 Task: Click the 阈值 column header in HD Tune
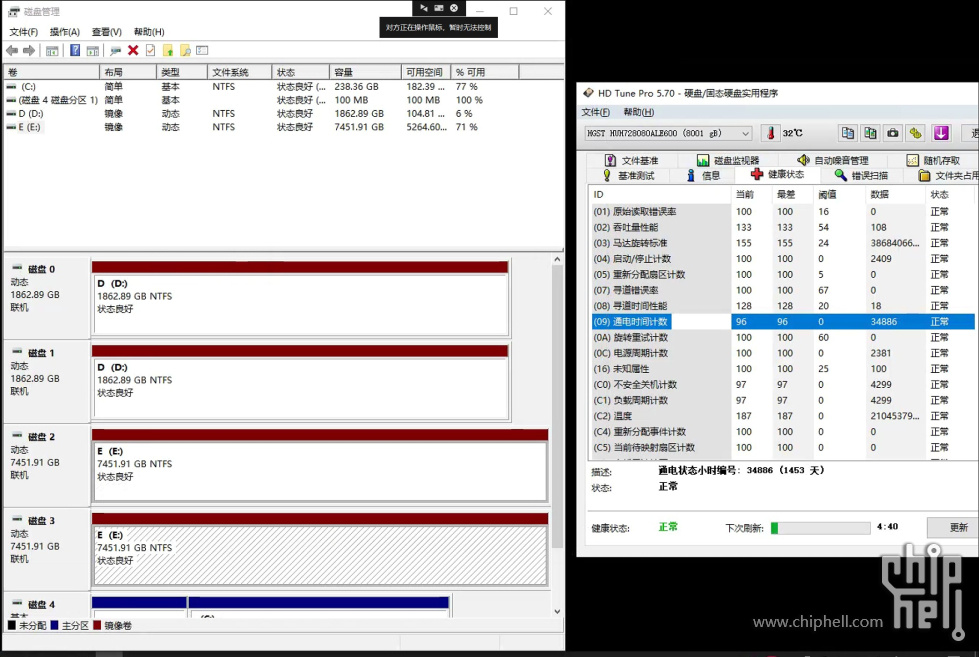(x=839, y=195)
